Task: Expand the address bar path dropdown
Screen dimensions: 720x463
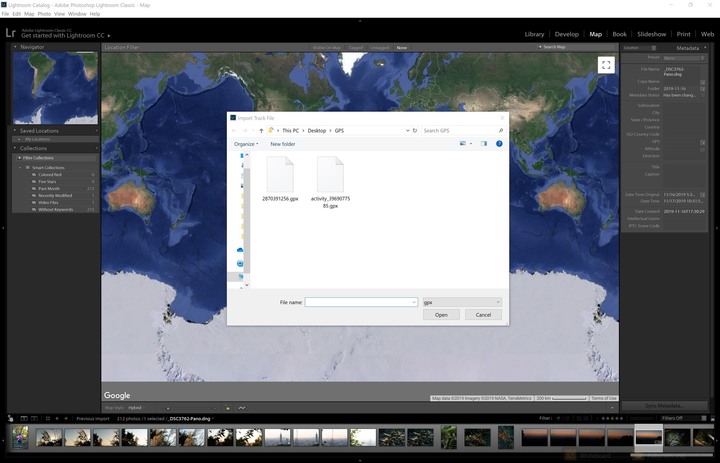Action: point(407,130)
